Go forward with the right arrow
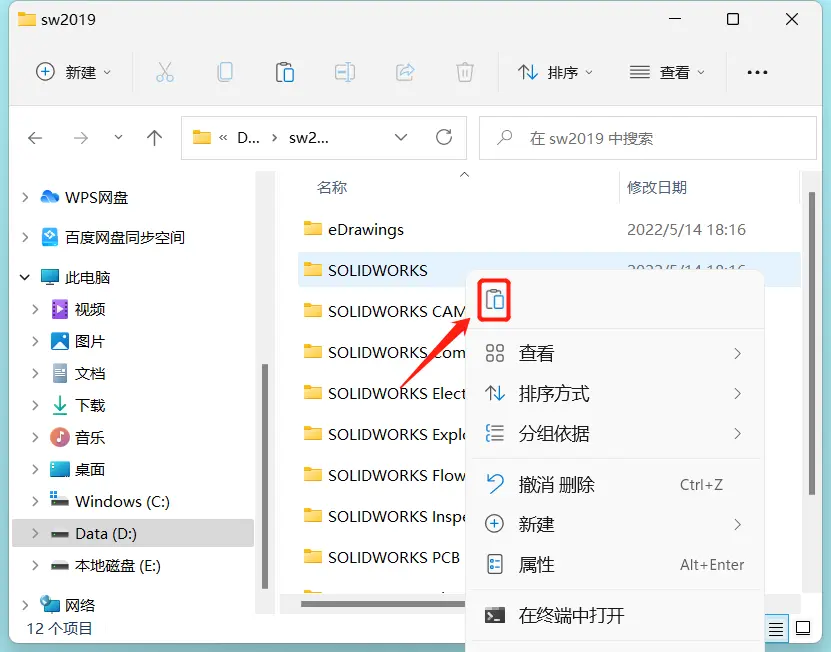Image resolution: width=831 pixels, height=652 pixels. (x=81, y=138)
